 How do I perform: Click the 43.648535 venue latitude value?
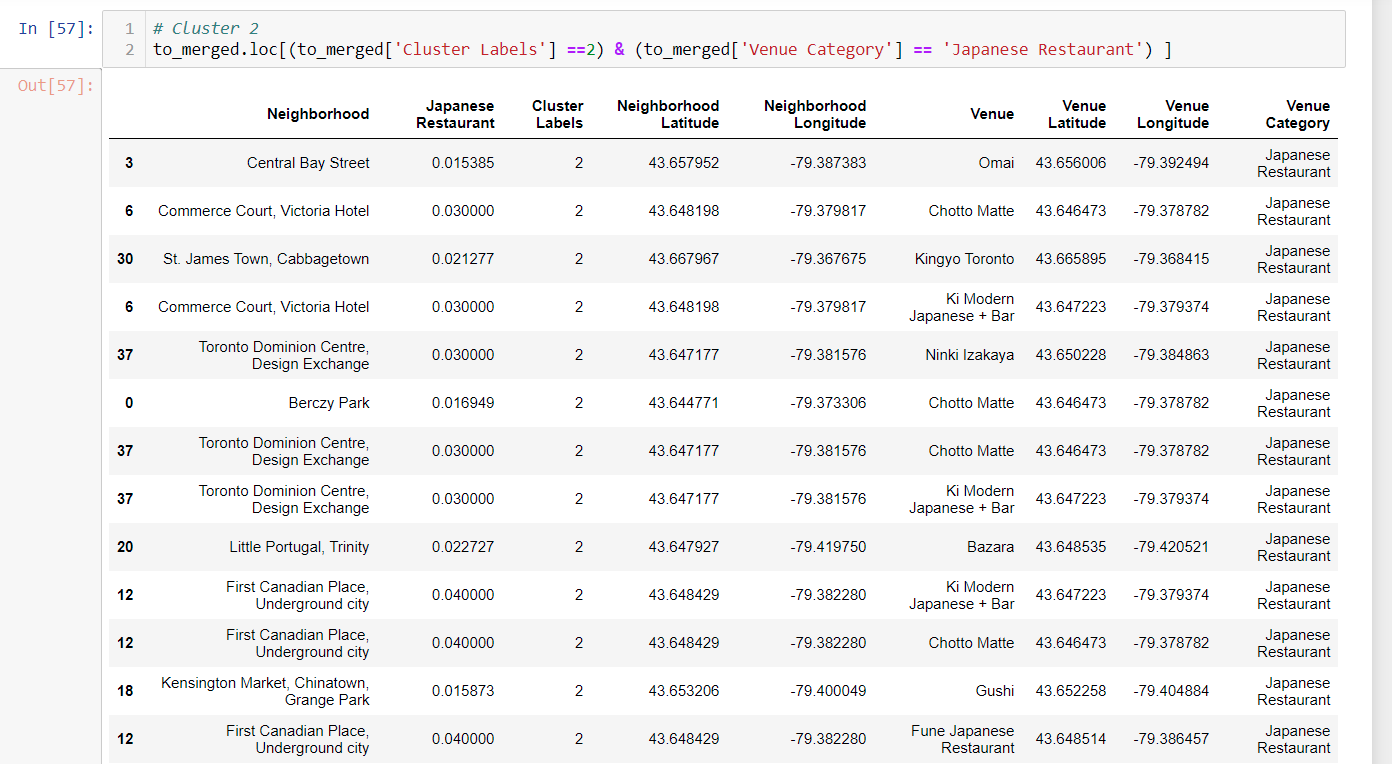point(1071,547)
